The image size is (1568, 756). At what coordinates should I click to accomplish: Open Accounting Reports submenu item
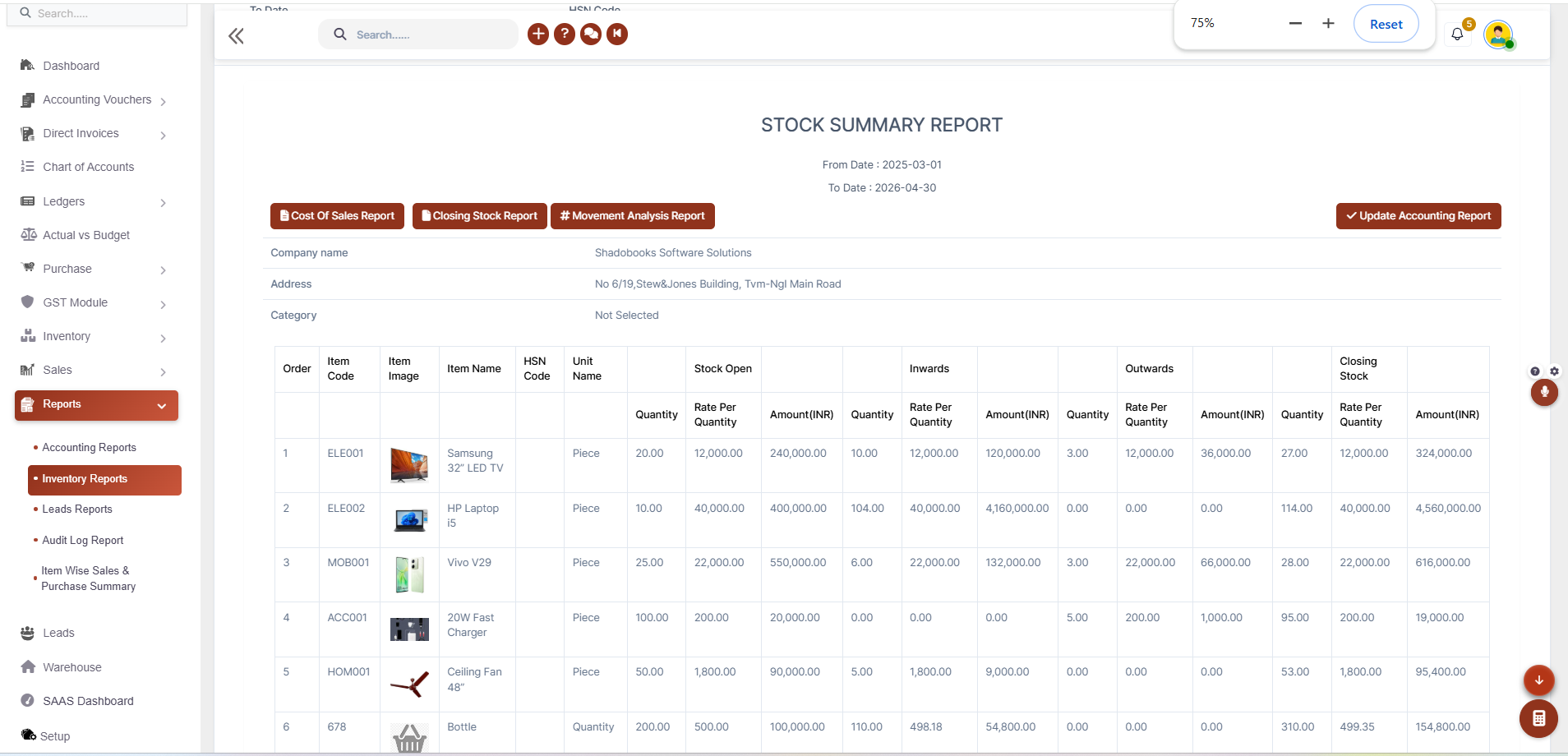tap(89, 448)
